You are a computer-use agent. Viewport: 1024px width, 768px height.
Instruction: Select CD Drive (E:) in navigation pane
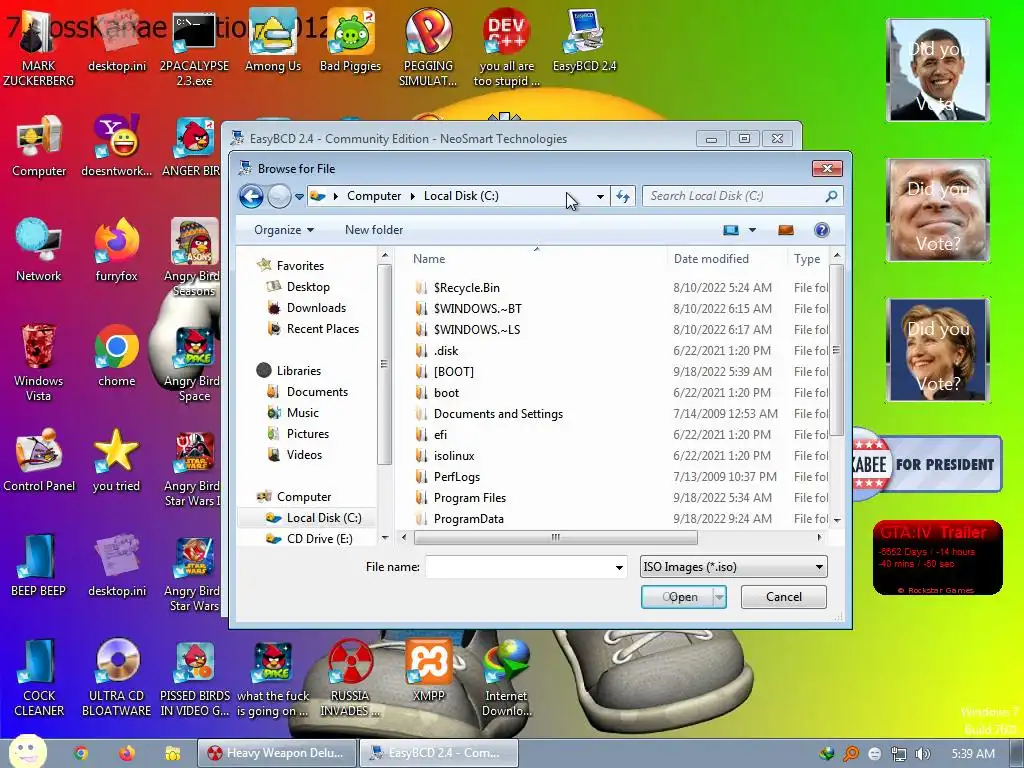pos(319,539)
